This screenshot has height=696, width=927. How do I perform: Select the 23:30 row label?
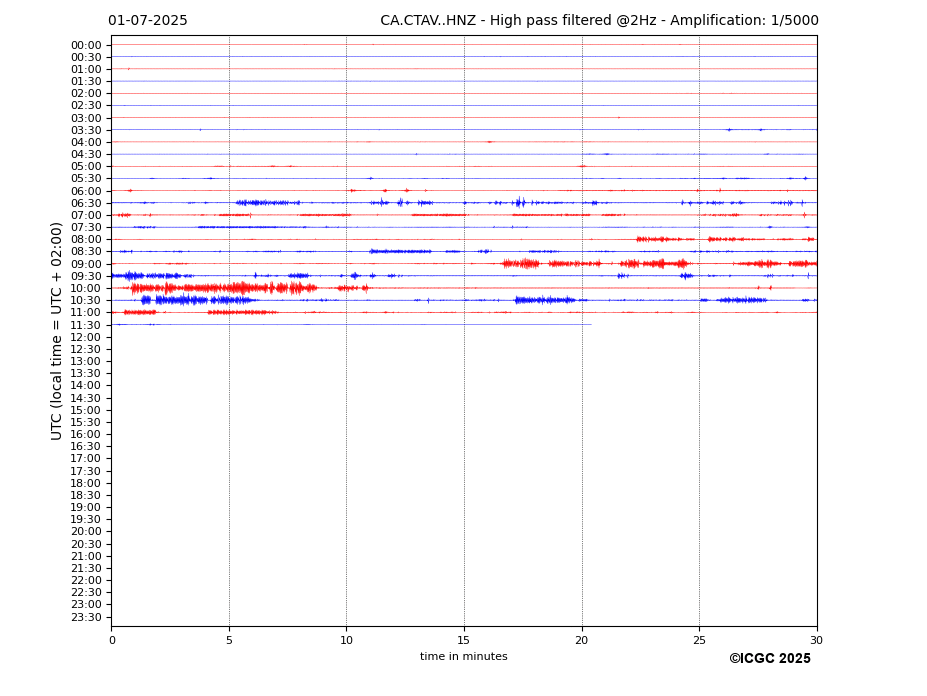[86, 617]
